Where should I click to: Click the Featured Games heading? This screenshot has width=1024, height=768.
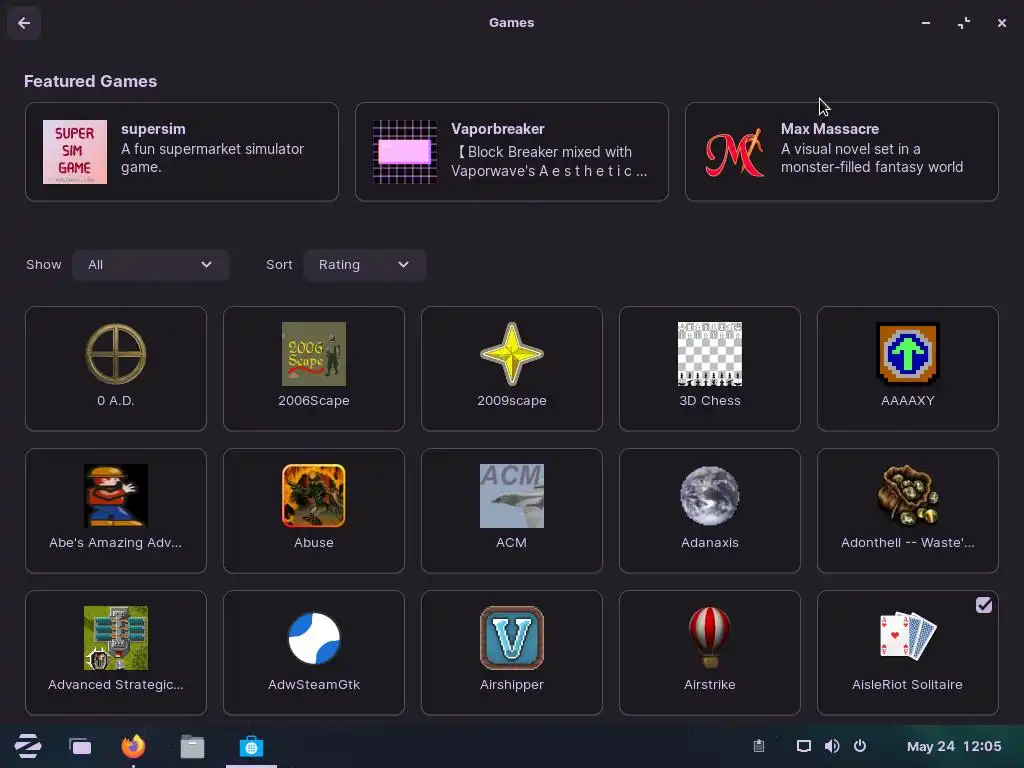[91, 81]
